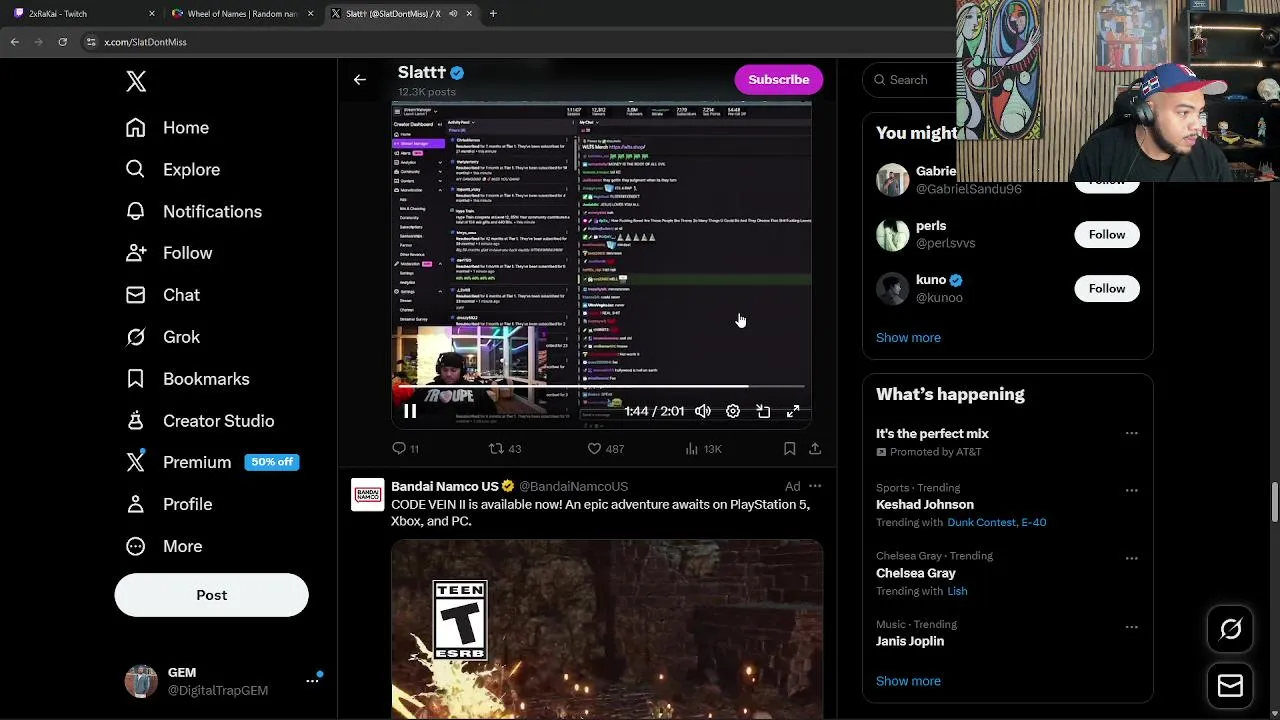Open the Bandai Namco ad options menu
1280x720 pixels.
coord(815,486)
